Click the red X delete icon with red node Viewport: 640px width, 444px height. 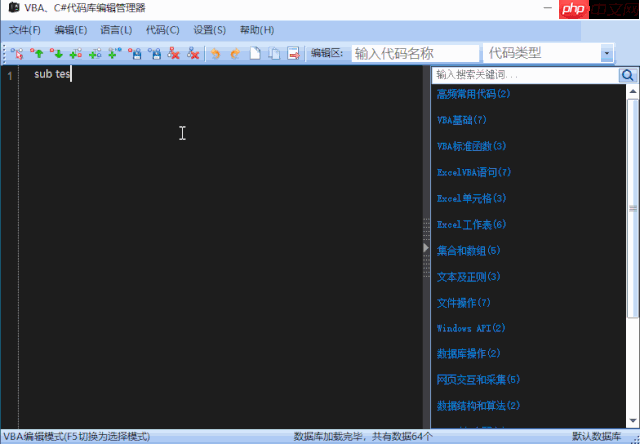pos(174,53)
